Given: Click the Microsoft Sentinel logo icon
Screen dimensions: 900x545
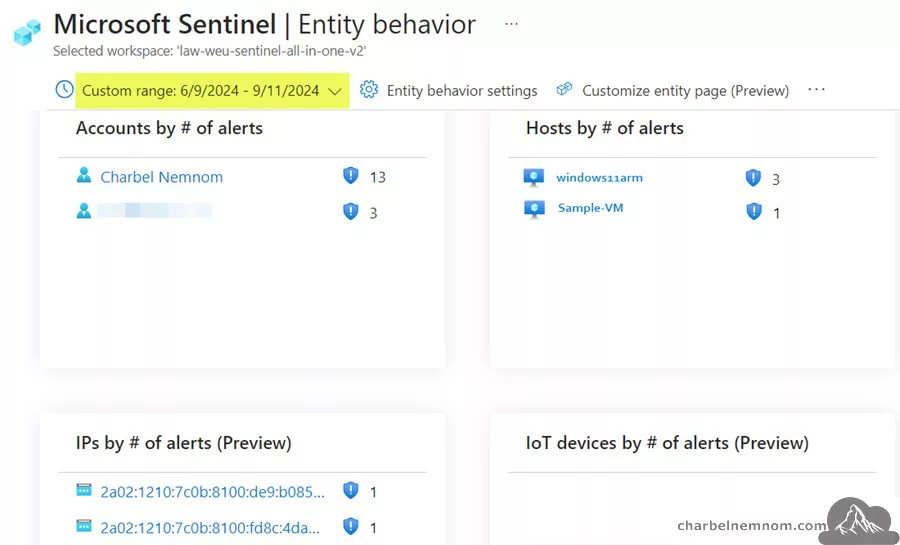Looking at the screenshot, I should 27,32.
